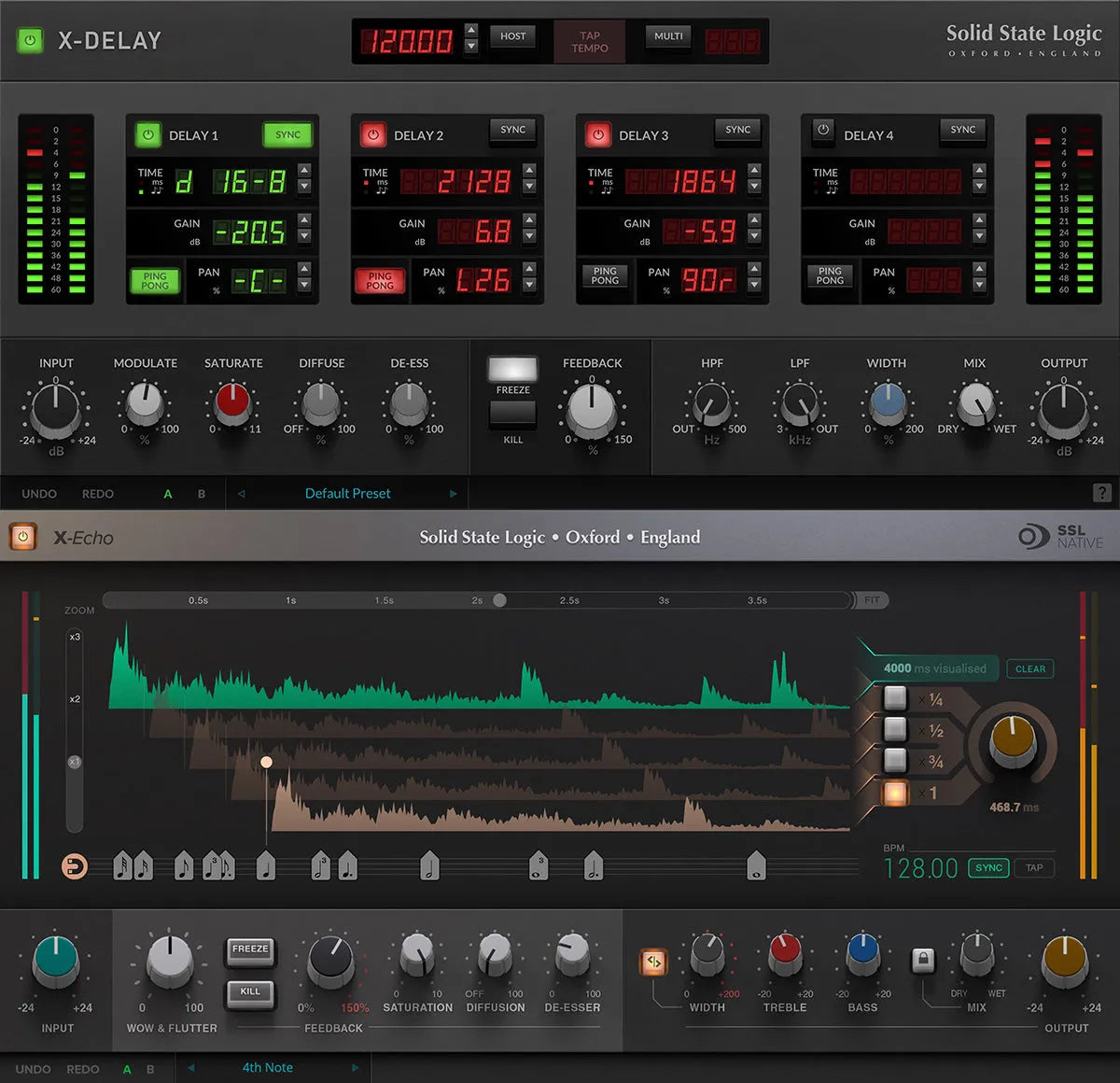The height and width of the screenshot is (1083, 1120).
Task: Switch to preset slot B in X-Delay
Action: click(x=201, y=493)
